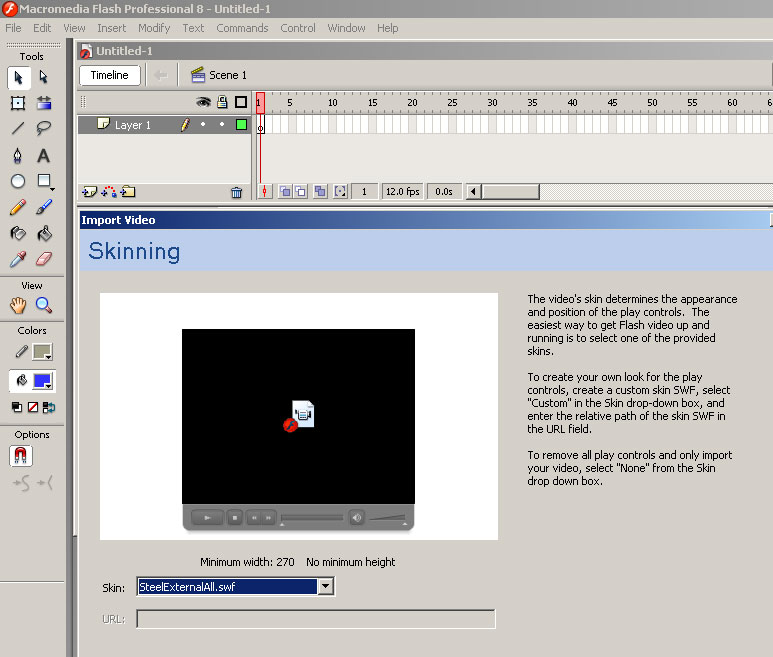Select the Ink Bottle tool
773x657 pixels.
pyautogui.click(x=18, y=233)
